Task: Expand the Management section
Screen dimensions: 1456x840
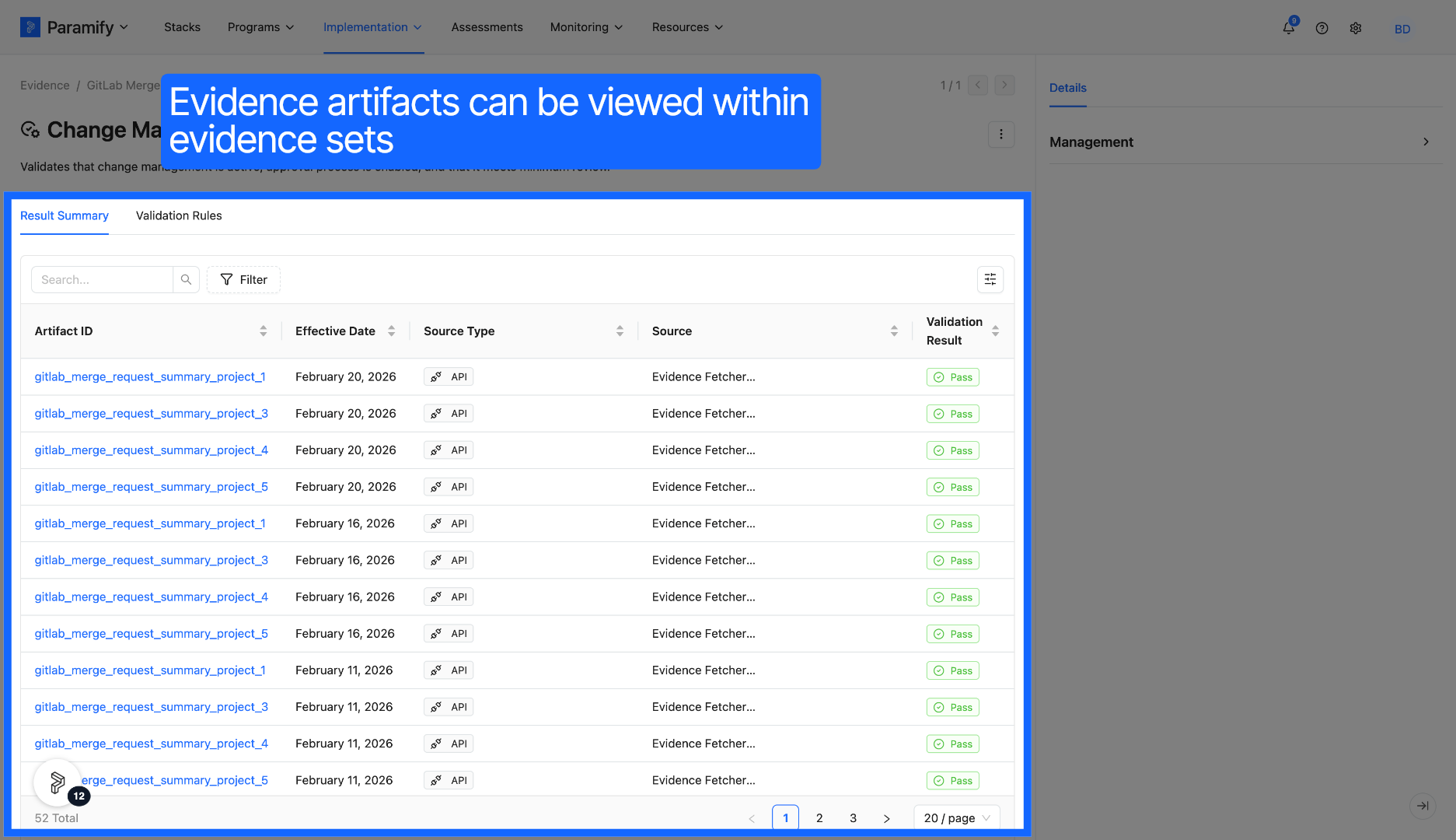Action: point(1245,142)
